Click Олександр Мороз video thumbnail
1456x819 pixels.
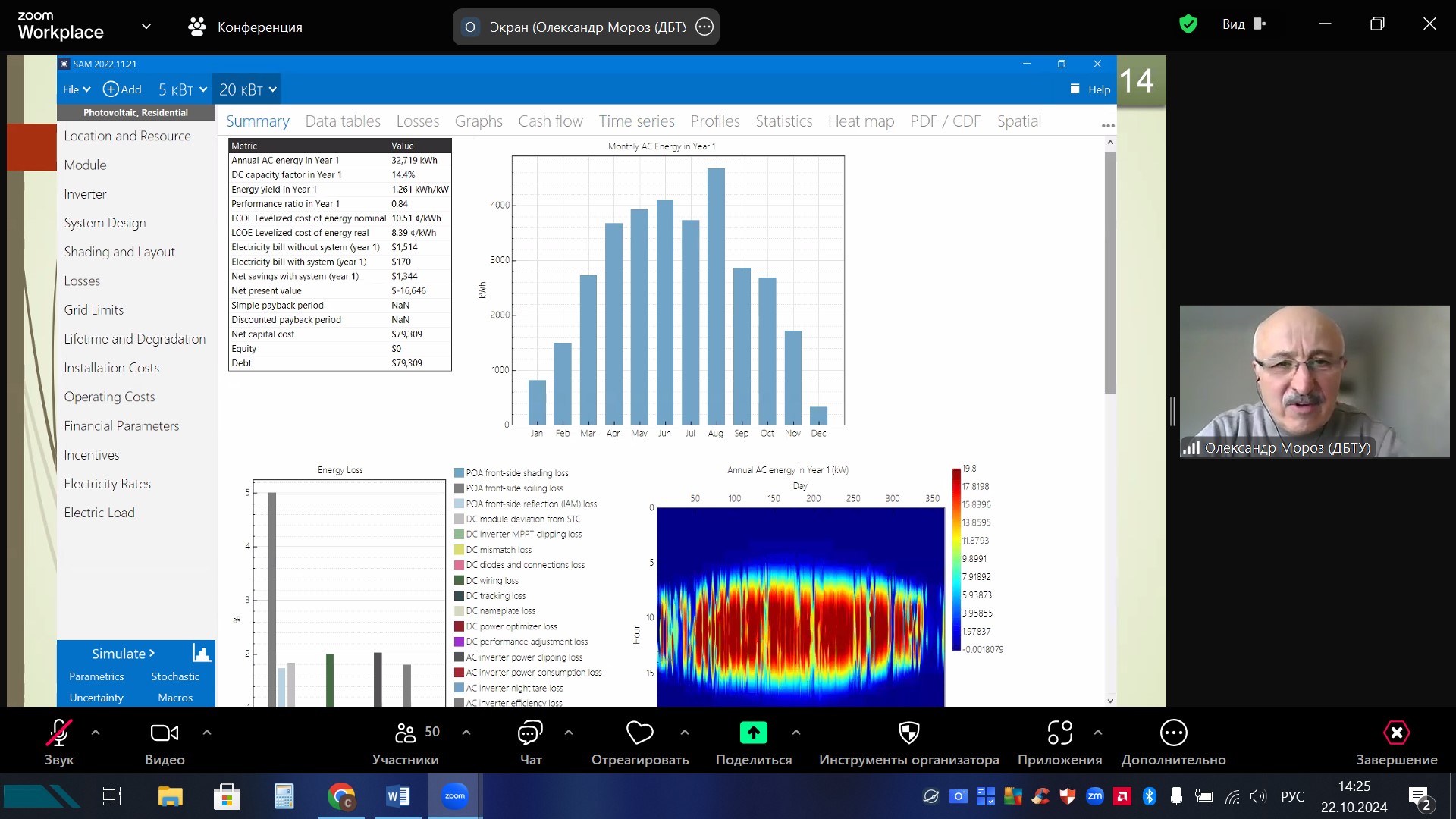point(1313,381)
